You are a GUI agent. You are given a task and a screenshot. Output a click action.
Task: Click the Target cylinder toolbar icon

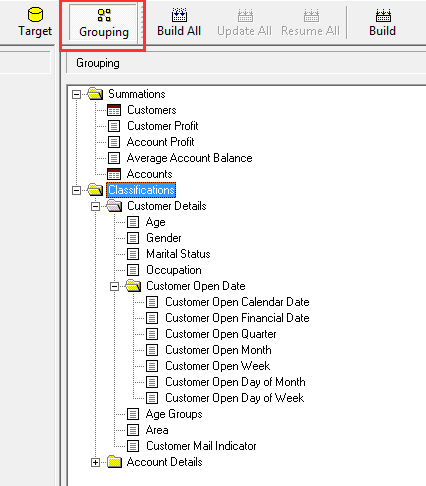[35, 15]
